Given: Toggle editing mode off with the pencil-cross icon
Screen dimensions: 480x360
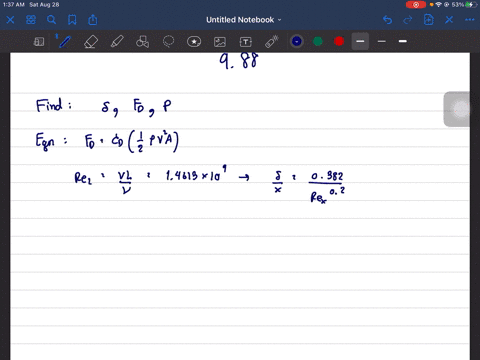Looking at the screenshot, I should (449, 20).
